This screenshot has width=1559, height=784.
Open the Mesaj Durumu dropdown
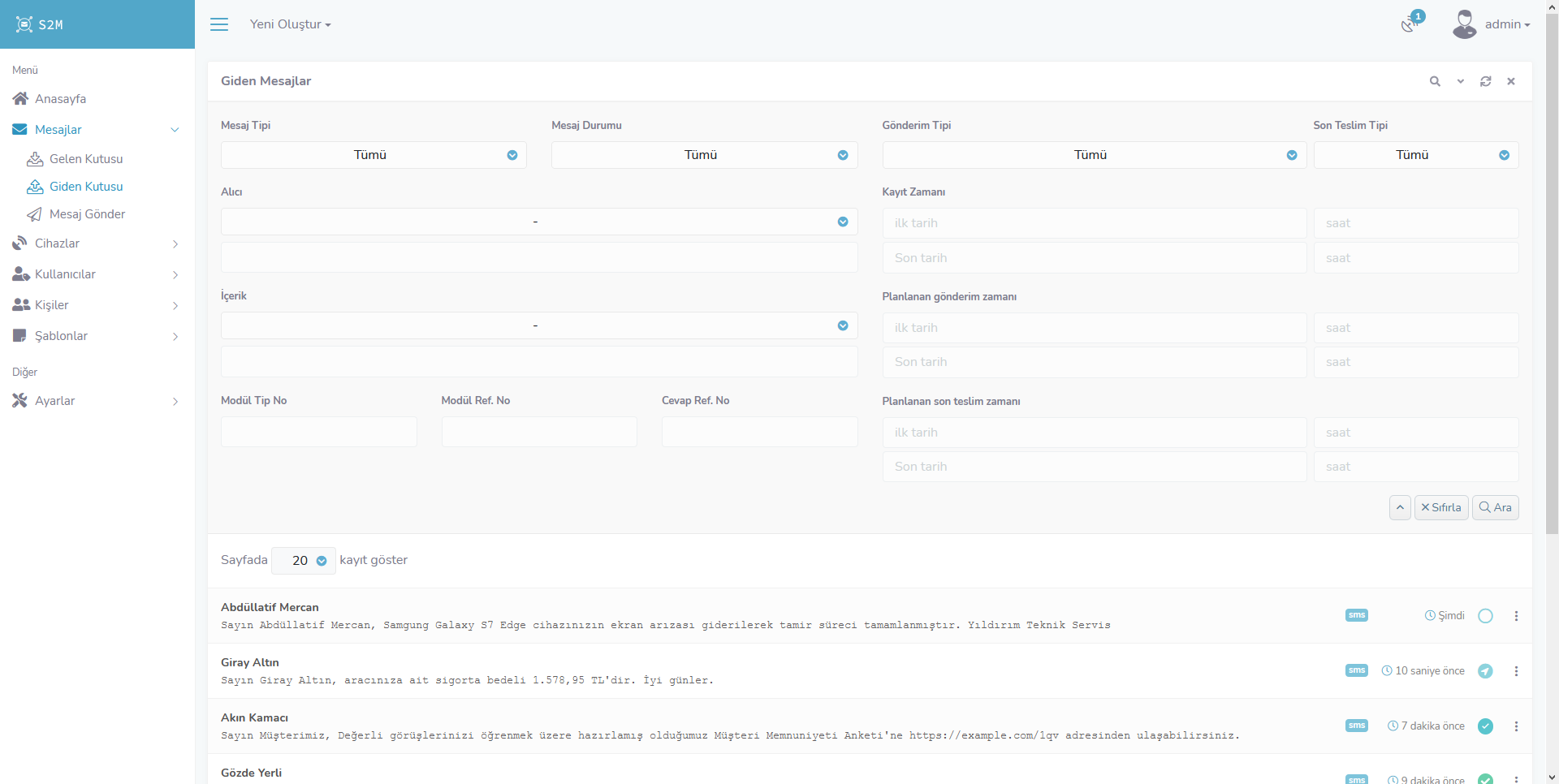click(704, 155)
